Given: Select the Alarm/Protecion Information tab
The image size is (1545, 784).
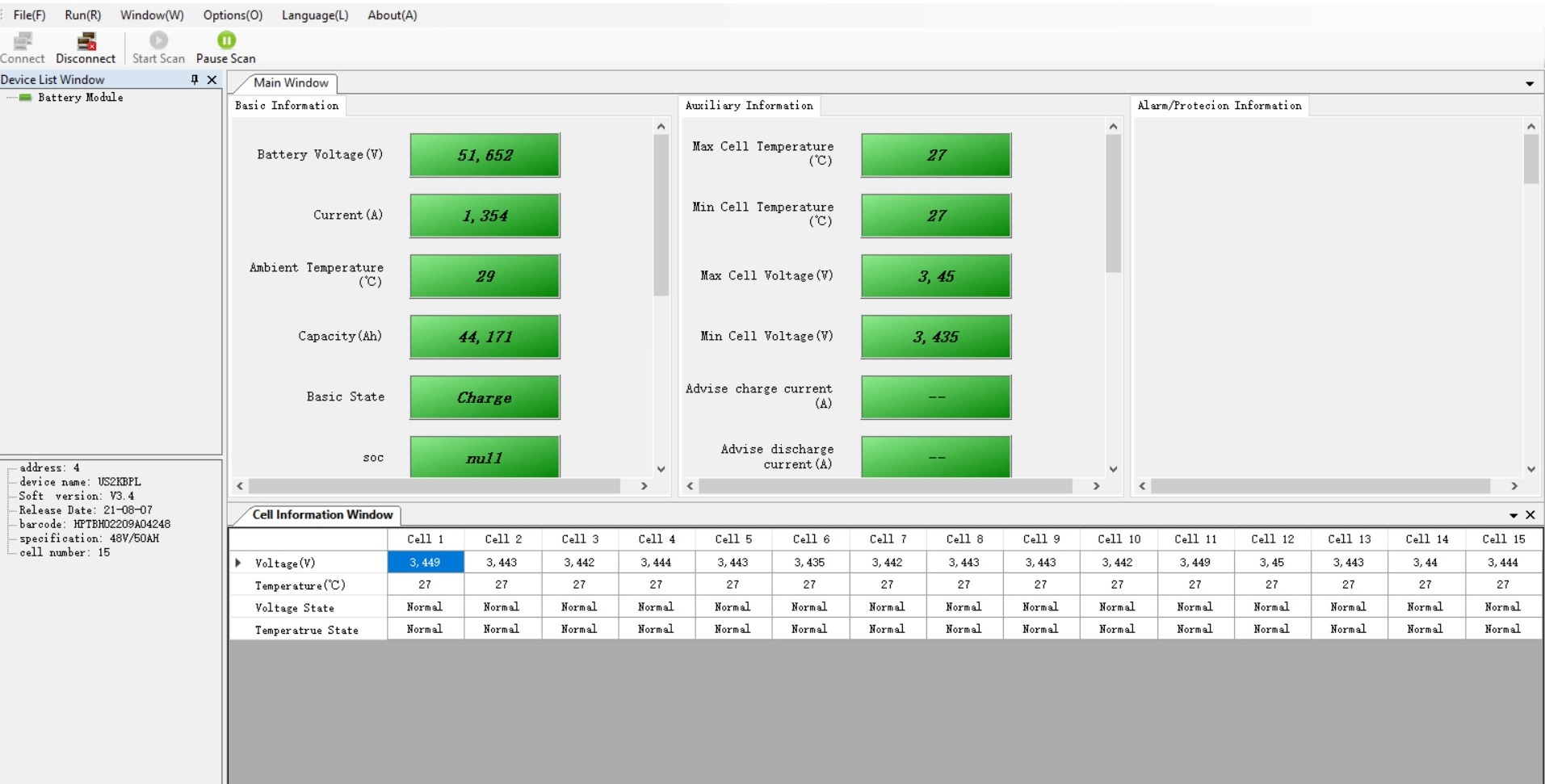Looking at the screenshot, I should pos(1219,106).
